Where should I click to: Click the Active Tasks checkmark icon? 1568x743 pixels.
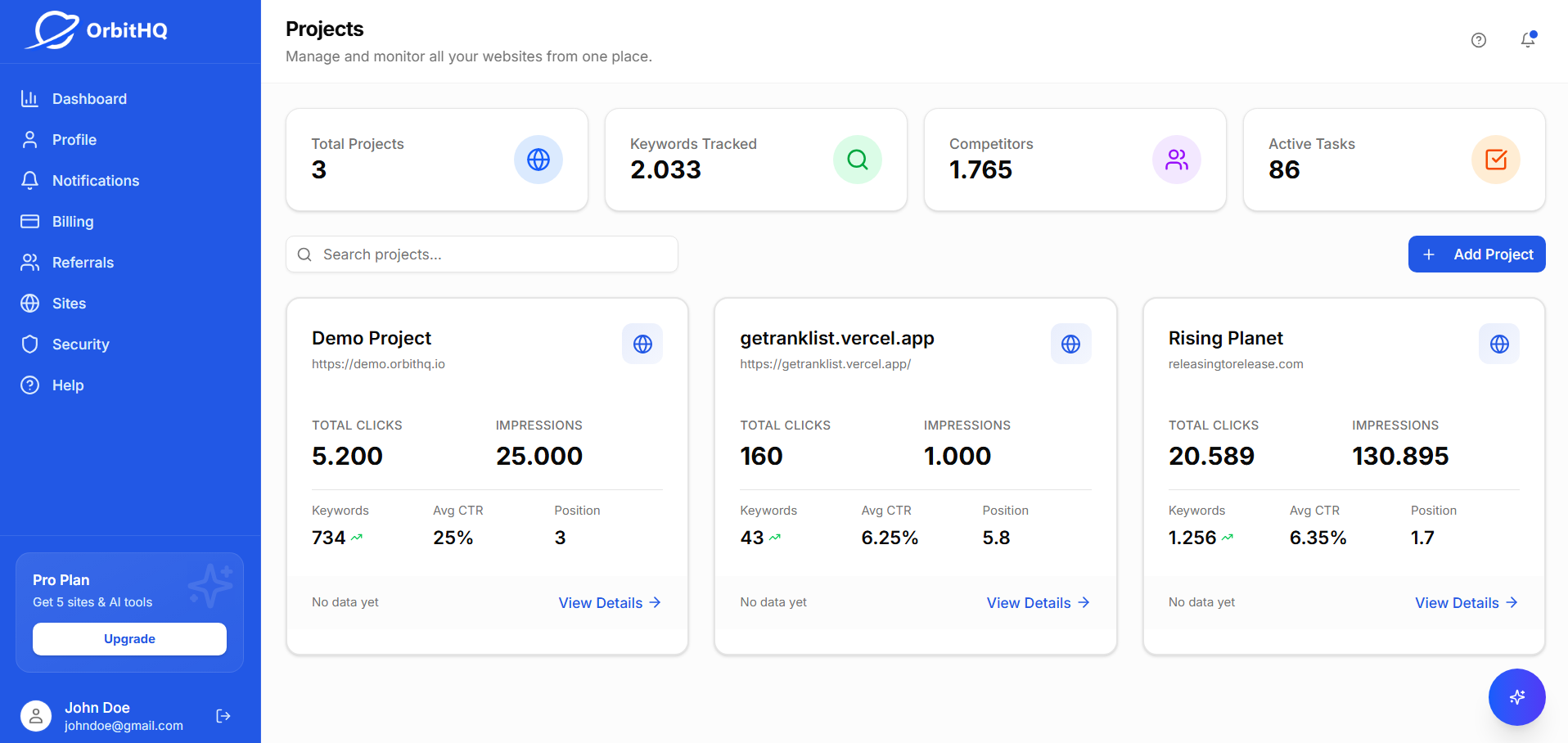click(1496, 160)
